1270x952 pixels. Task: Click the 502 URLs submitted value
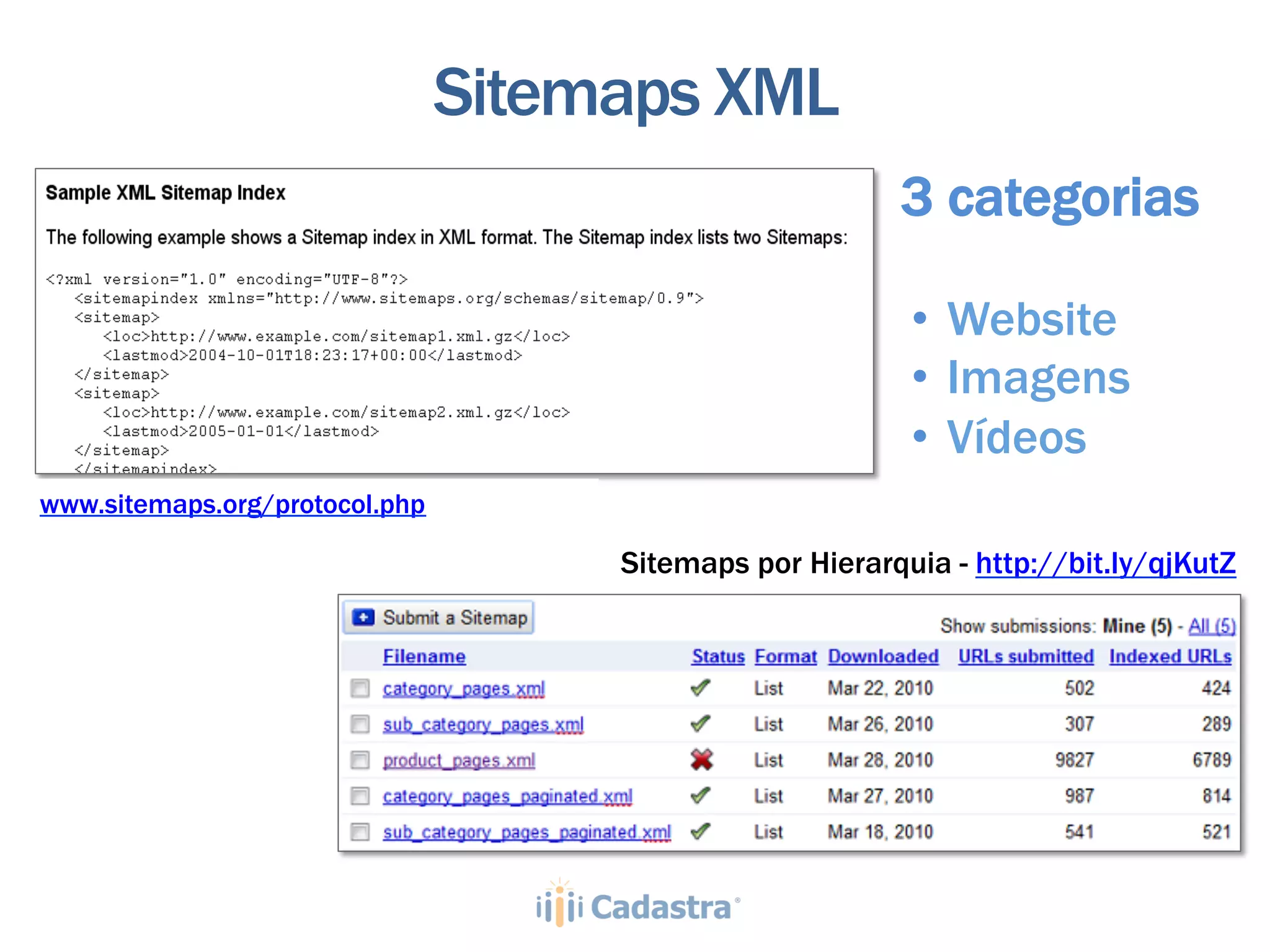point(1080,688)
